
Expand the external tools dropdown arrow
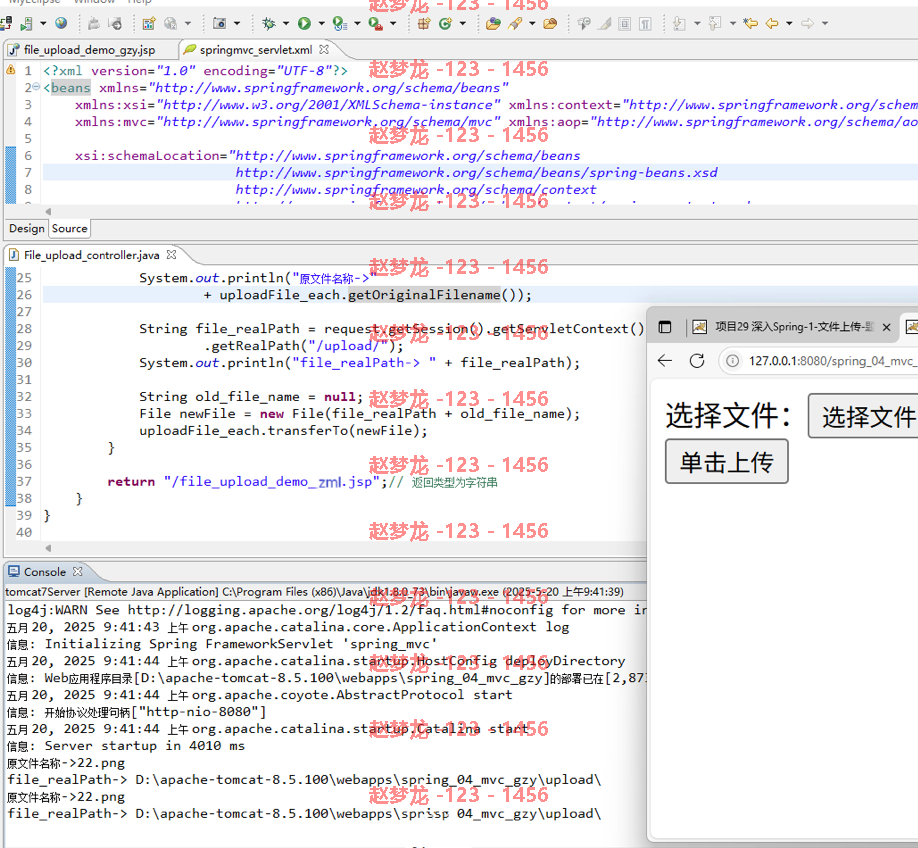click(x=393, y=23)
